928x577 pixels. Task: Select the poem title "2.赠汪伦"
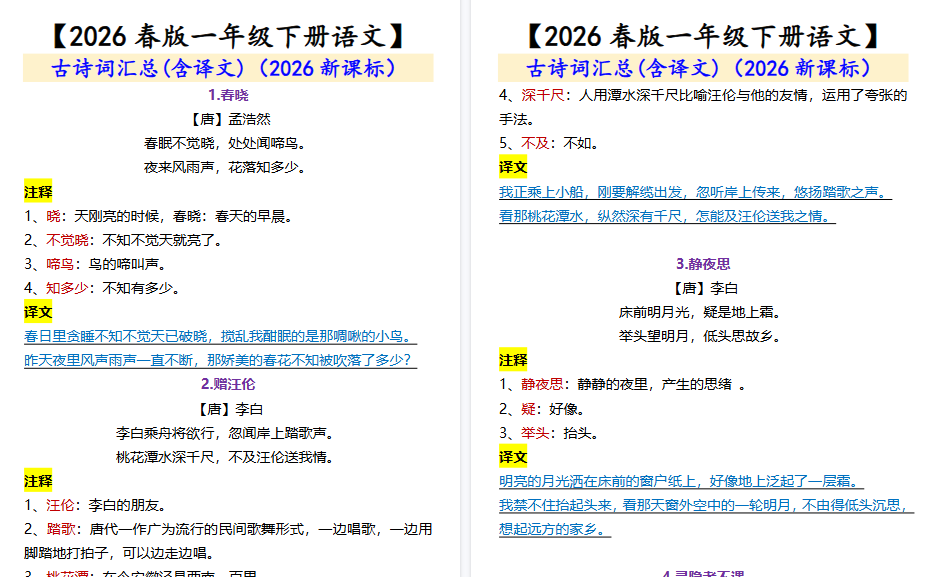pyautogui.click(x=230, y=381)
